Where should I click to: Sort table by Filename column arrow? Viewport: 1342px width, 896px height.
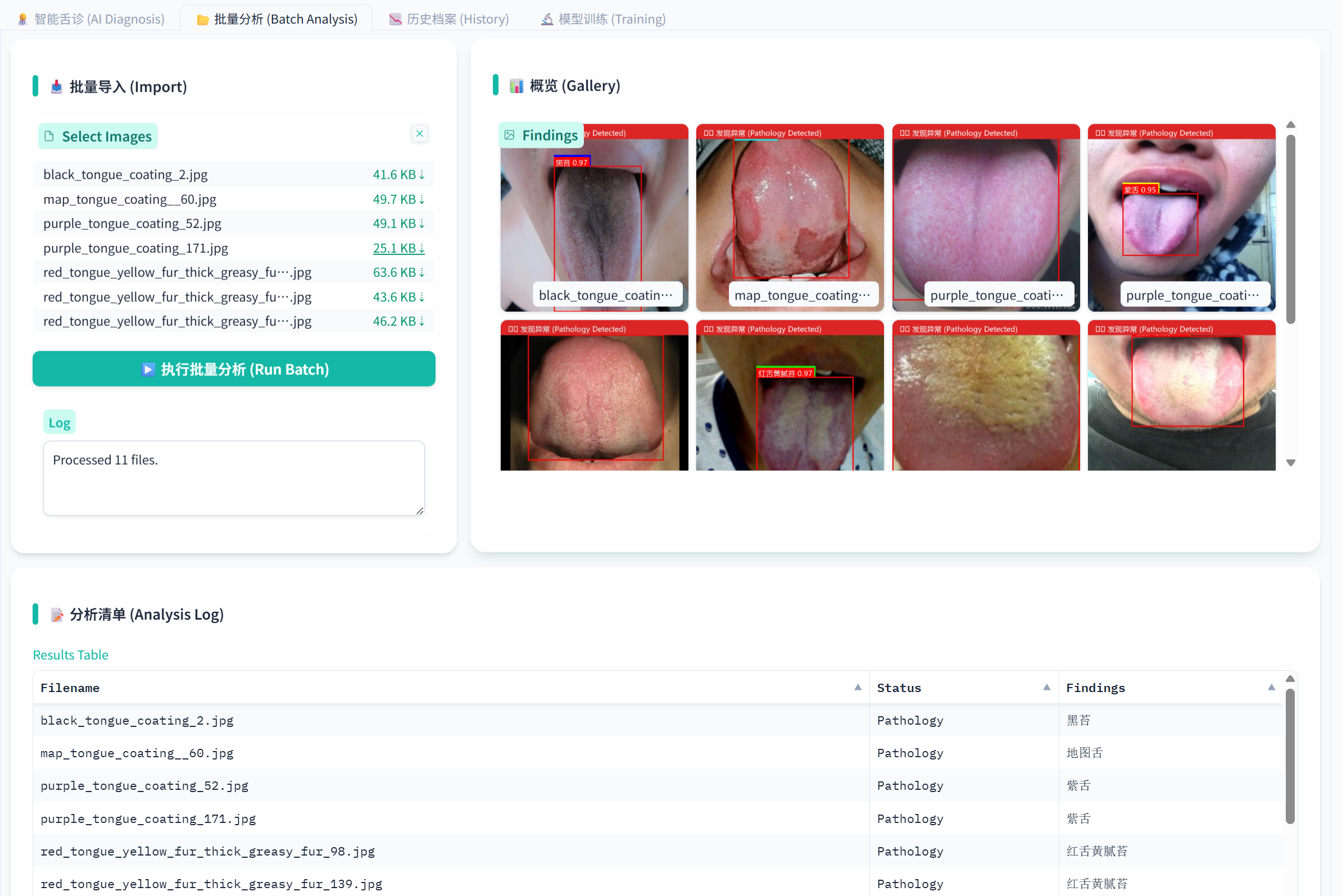tap(858, 688)
